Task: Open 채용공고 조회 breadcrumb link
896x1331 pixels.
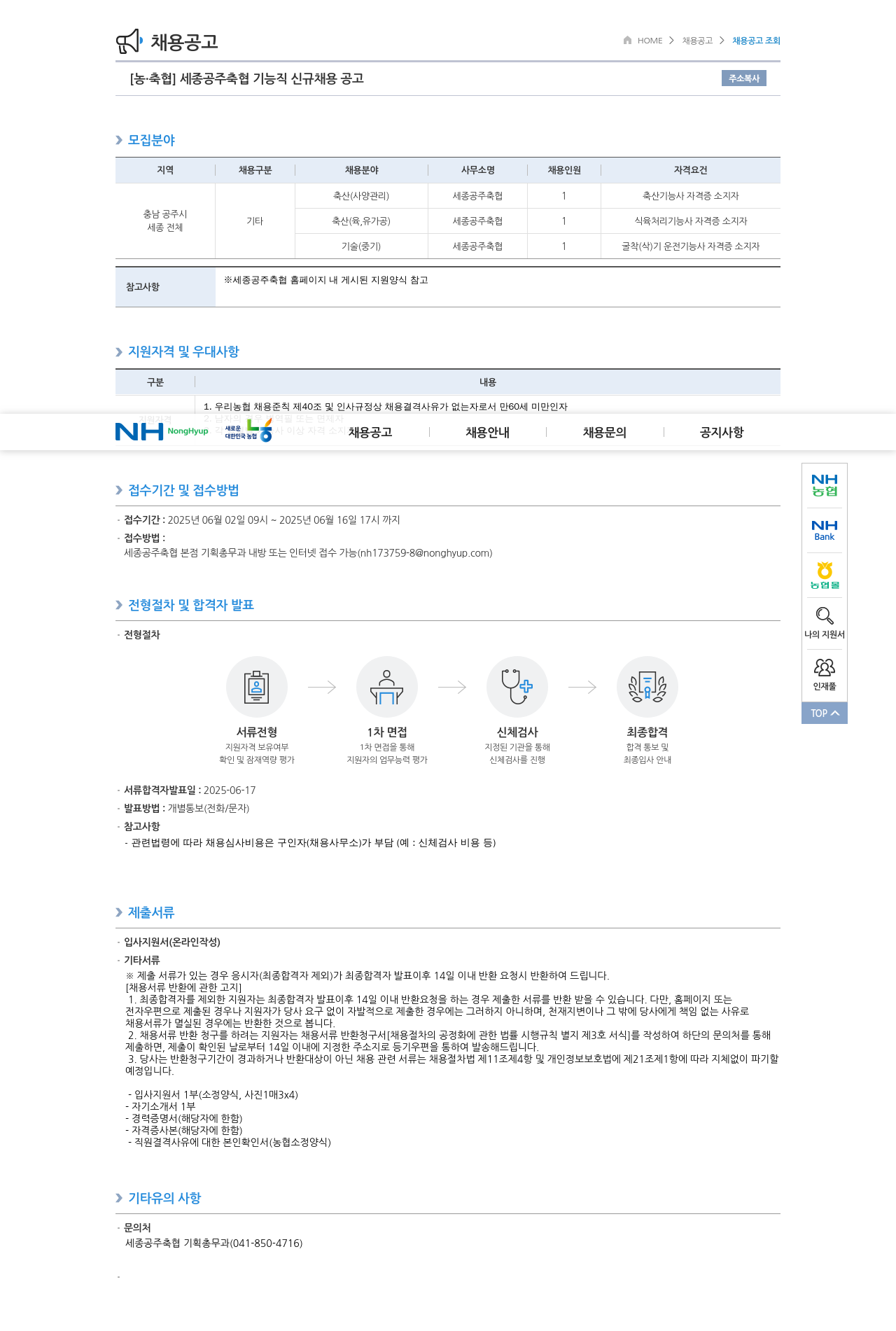Action: pyautogui.click(x=756, y=41)
